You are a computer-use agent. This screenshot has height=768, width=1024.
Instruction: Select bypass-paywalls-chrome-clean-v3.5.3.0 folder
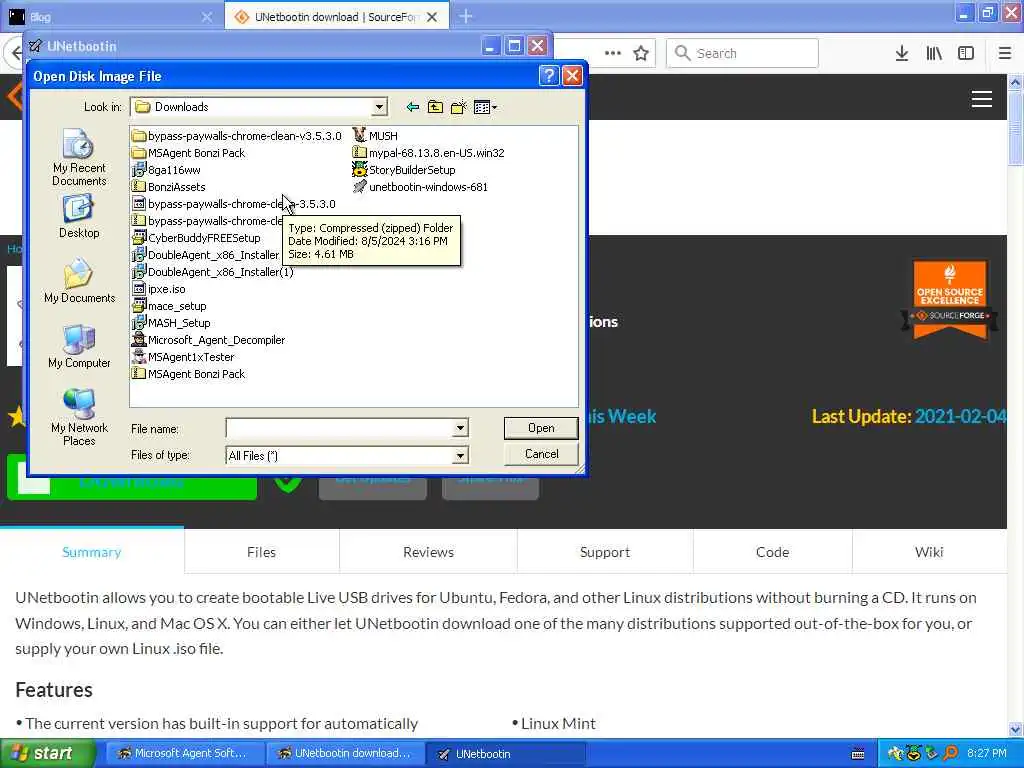click(236, 136)
